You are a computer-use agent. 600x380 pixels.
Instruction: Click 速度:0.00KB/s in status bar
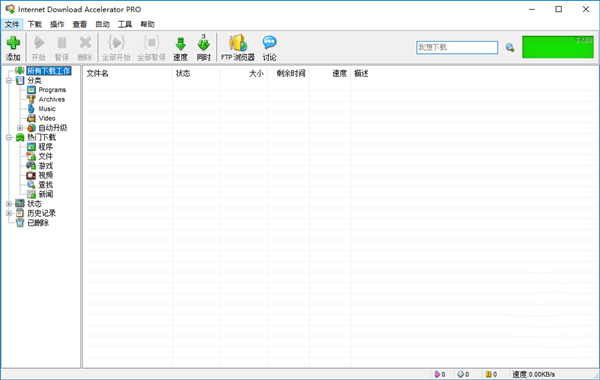pos(534,374)
